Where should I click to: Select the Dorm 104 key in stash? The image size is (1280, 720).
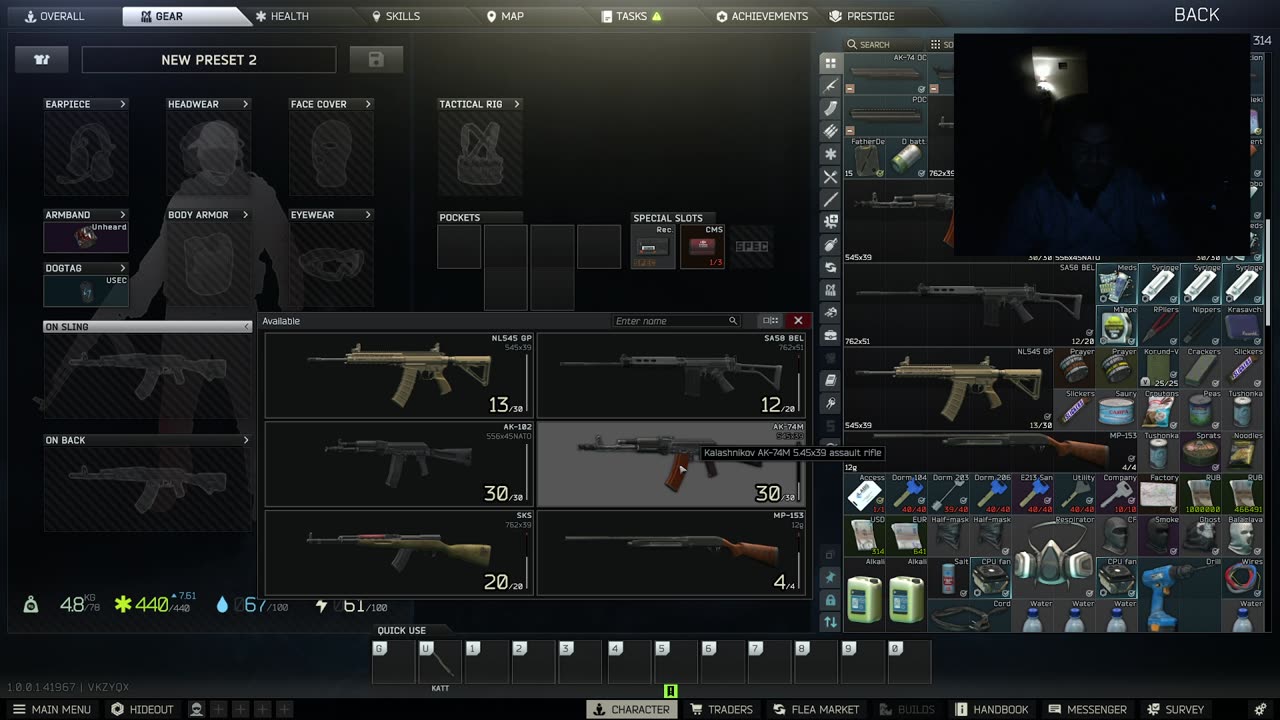907,493
